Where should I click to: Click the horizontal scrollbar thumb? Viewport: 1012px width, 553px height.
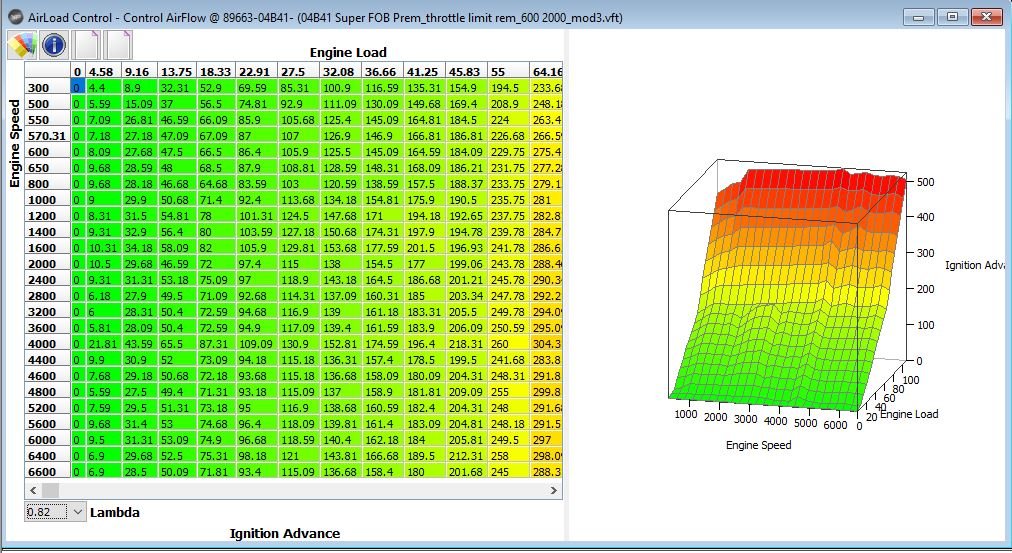tap(50, 490)
